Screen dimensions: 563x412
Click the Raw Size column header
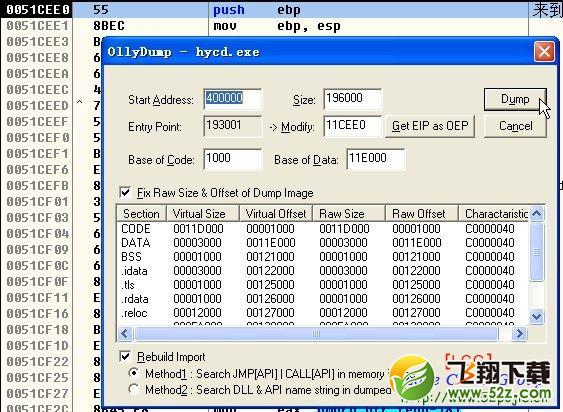[349, 213]
